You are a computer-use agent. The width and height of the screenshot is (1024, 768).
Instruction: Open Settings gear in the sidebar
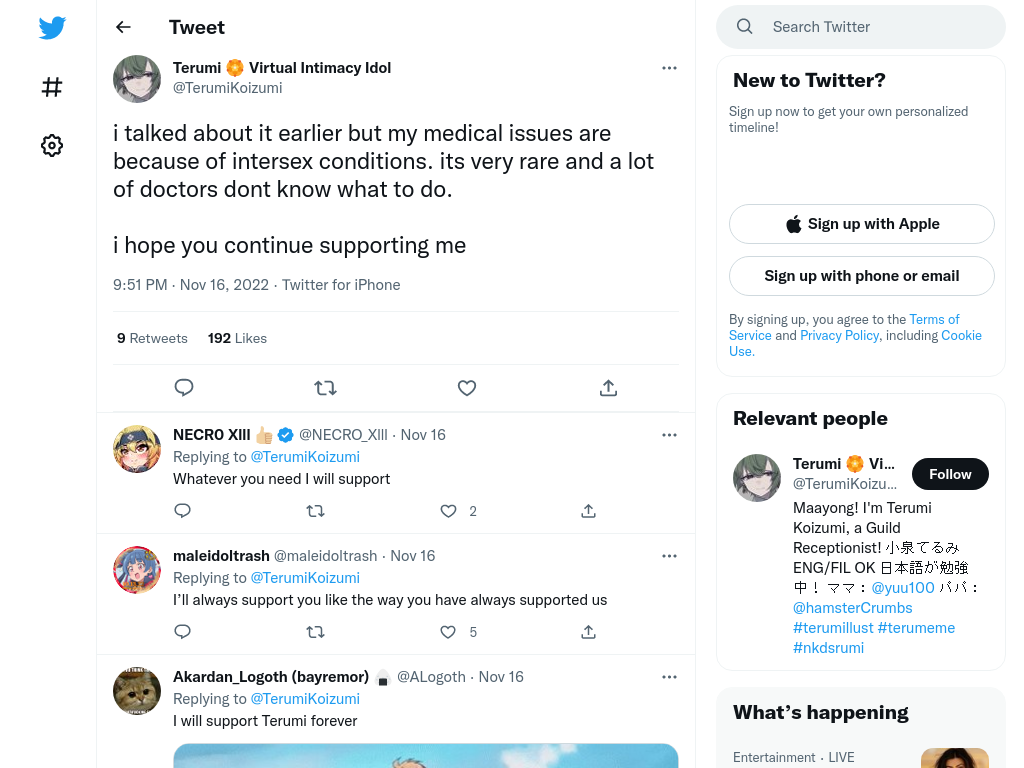coord(52,145)
